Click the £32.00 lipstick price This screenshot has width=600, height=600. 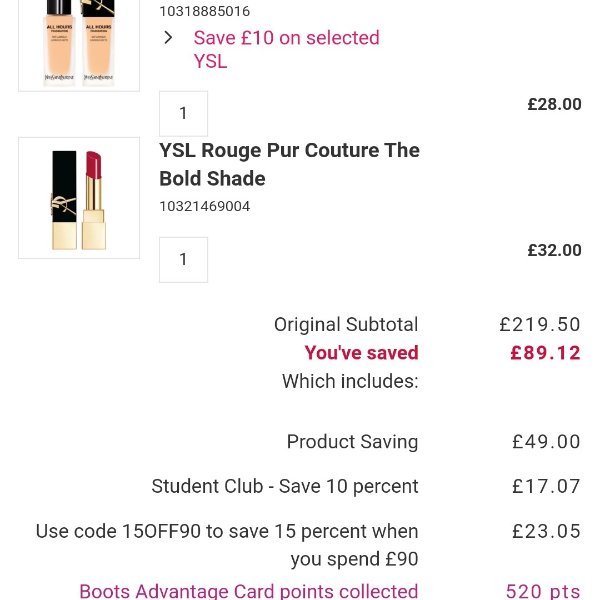tap(554, 250)
